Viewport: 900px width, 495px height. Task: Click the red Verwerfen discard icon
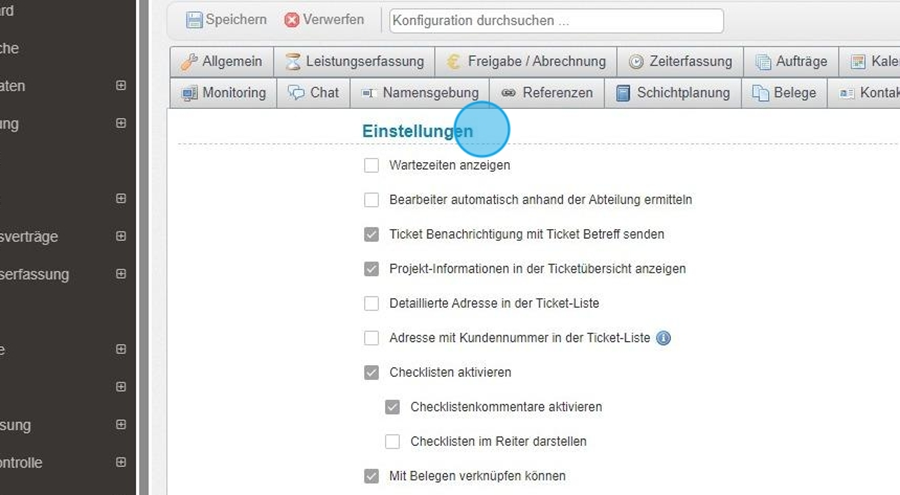(292, 20)
